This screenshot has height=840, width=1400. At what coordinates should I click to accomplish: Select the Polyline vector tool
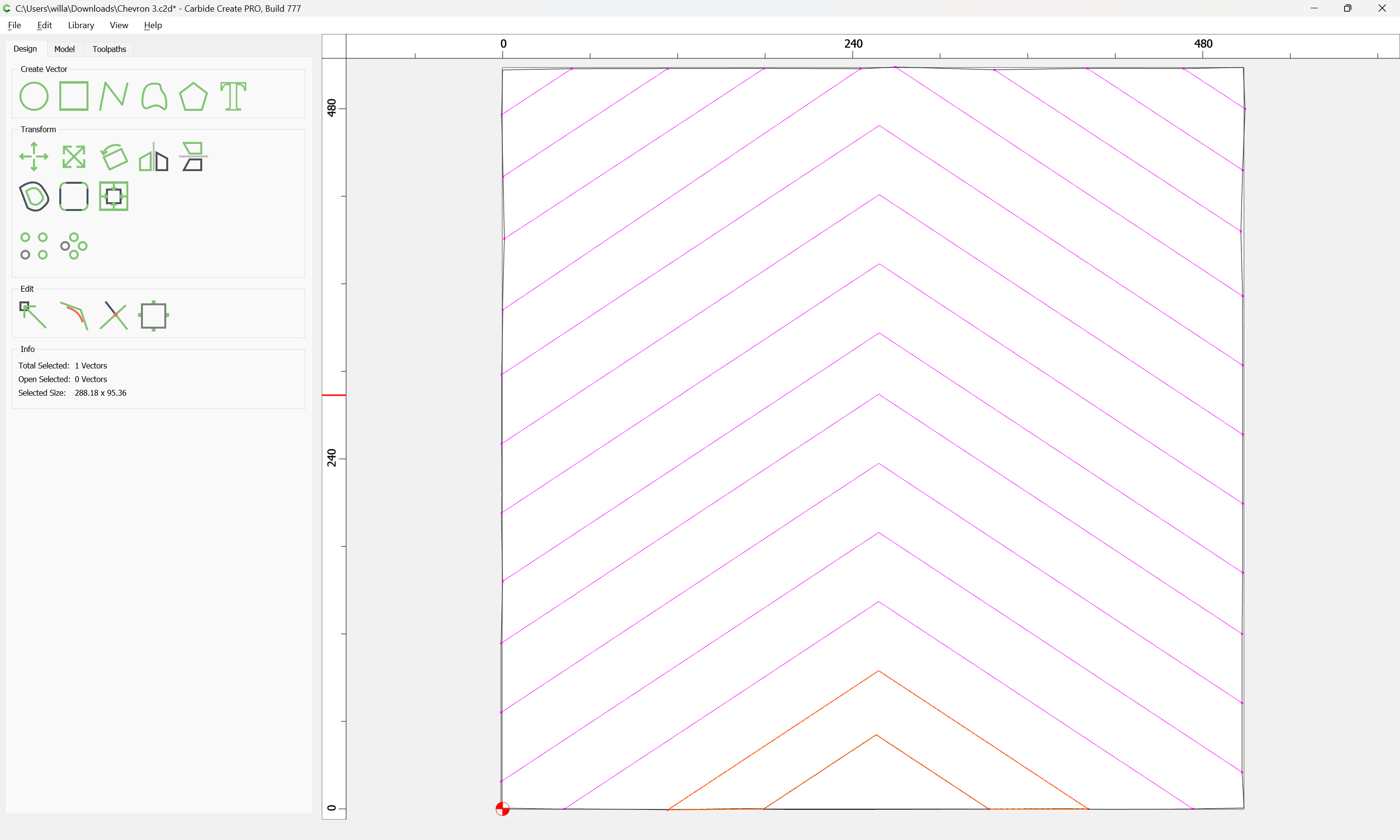pos(113,96)
